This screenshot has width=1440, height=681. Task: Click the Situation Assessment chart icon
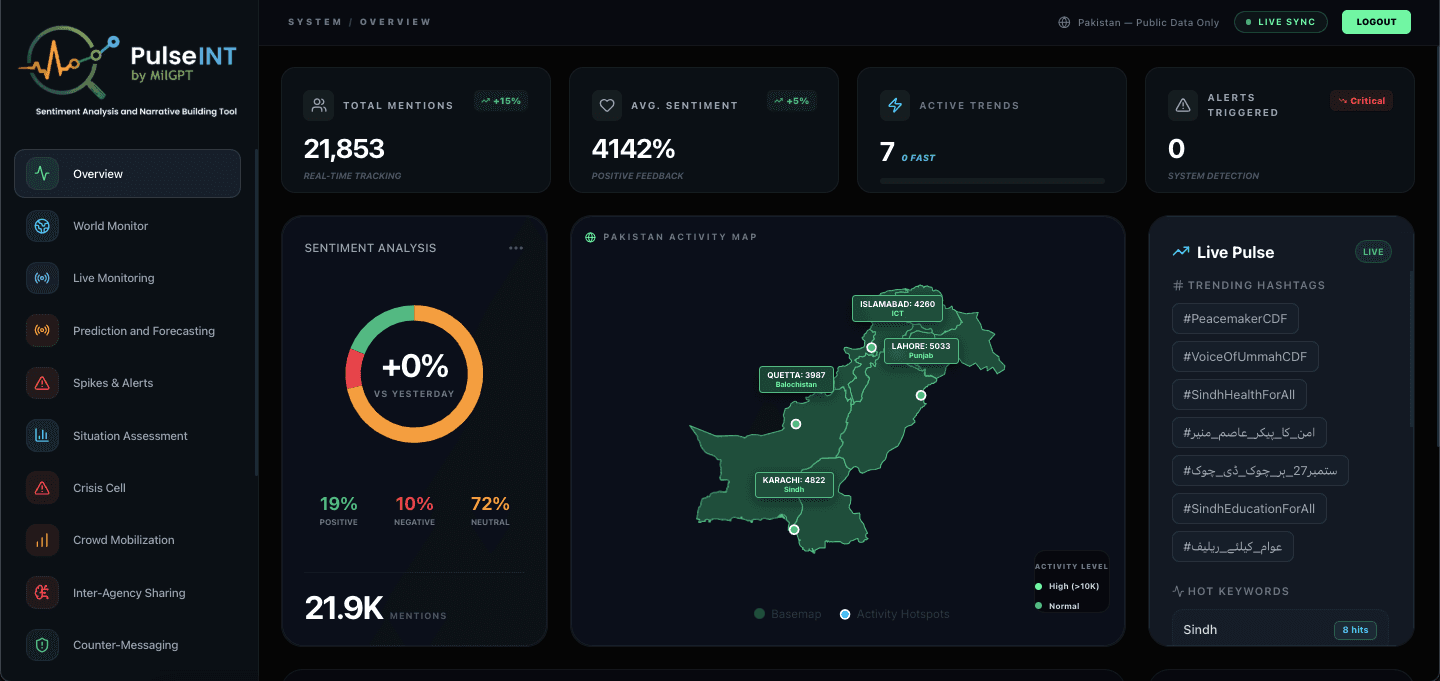click(x=42, y=436)
